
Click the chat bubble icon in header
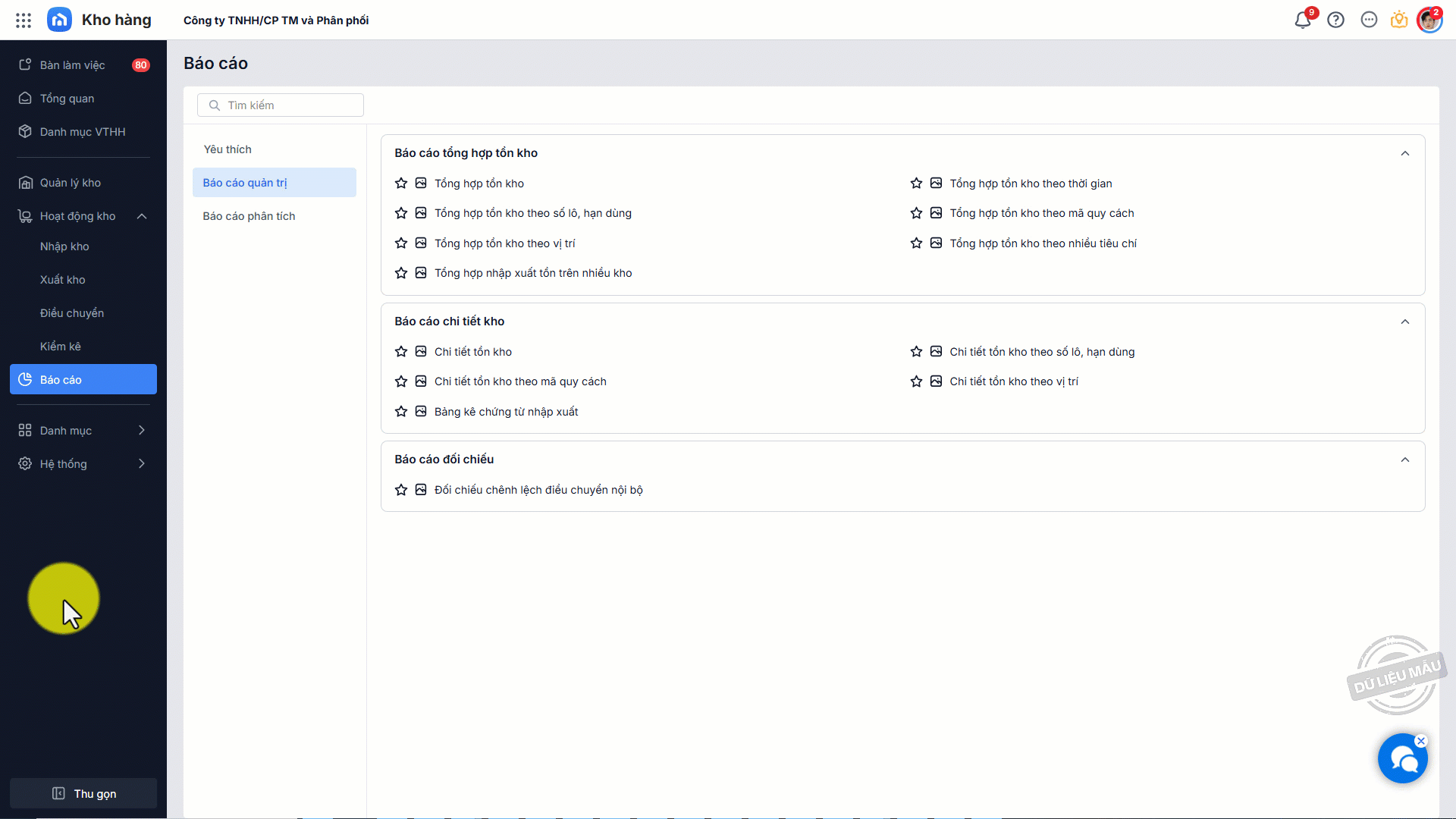[x=1369, y=20]
